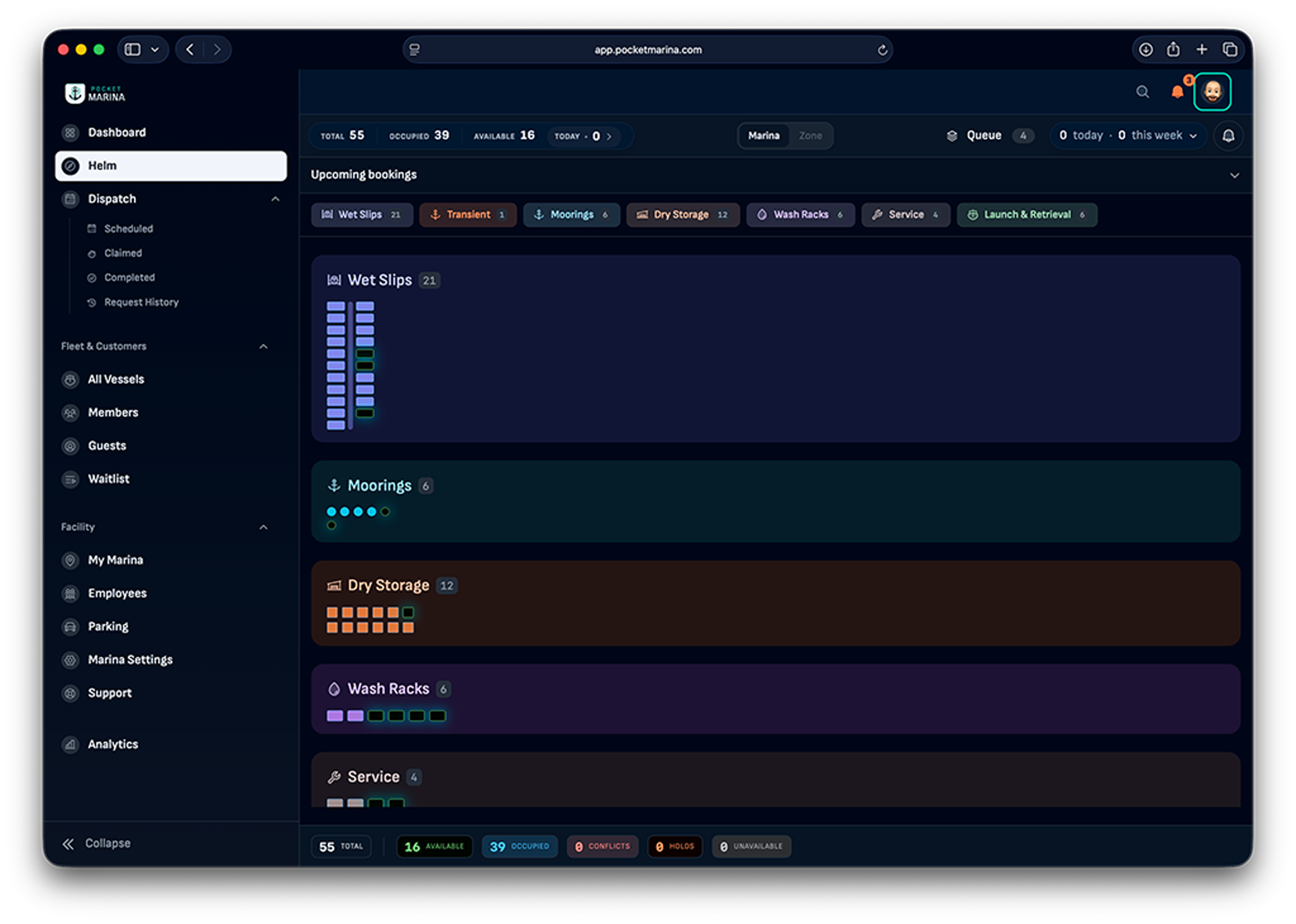The image size is (1296, 924).
Task: Click the Analytics chart icon
Action: [x=70, y=744]
